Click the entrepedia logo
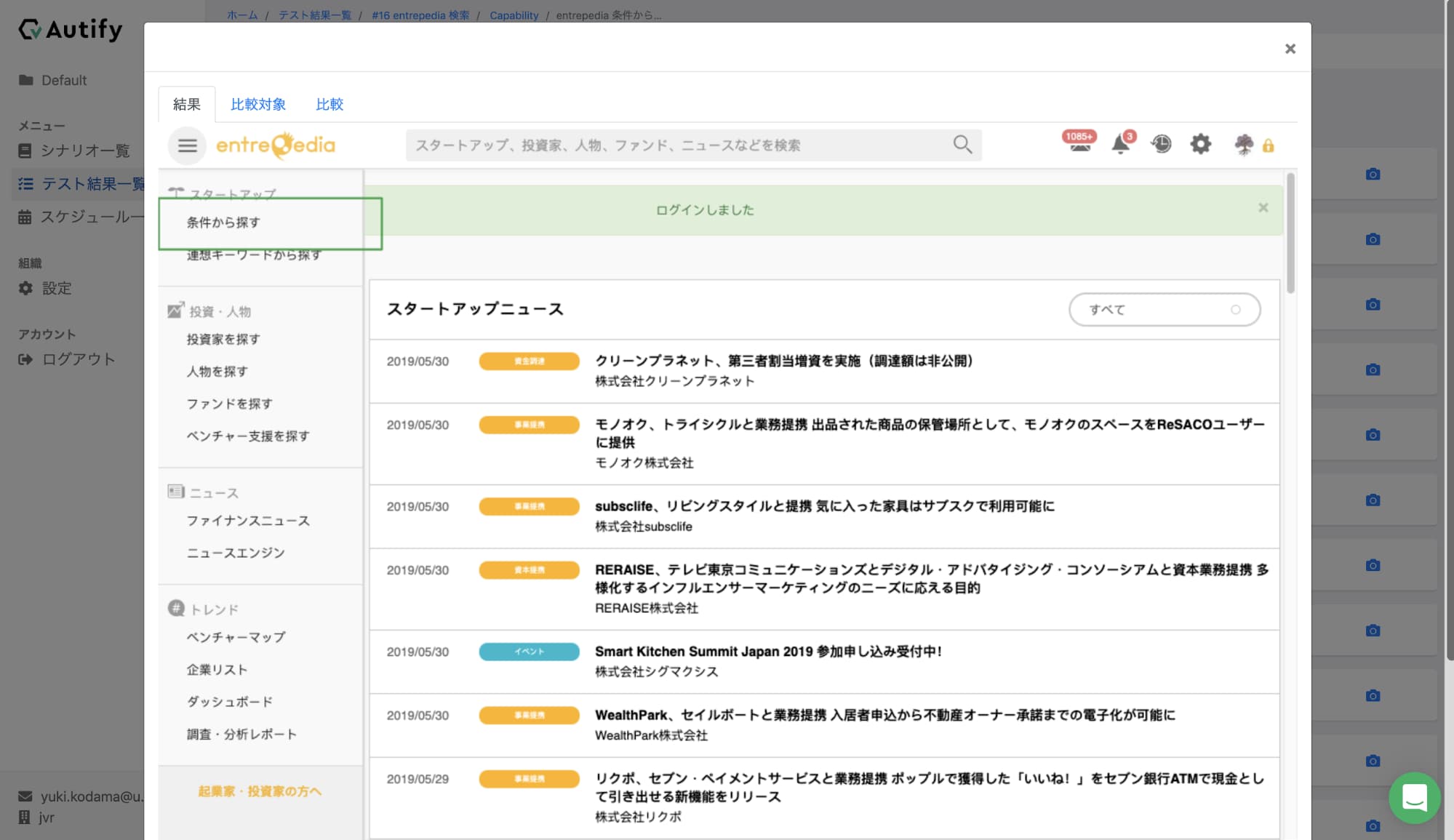 pos(276,145)
